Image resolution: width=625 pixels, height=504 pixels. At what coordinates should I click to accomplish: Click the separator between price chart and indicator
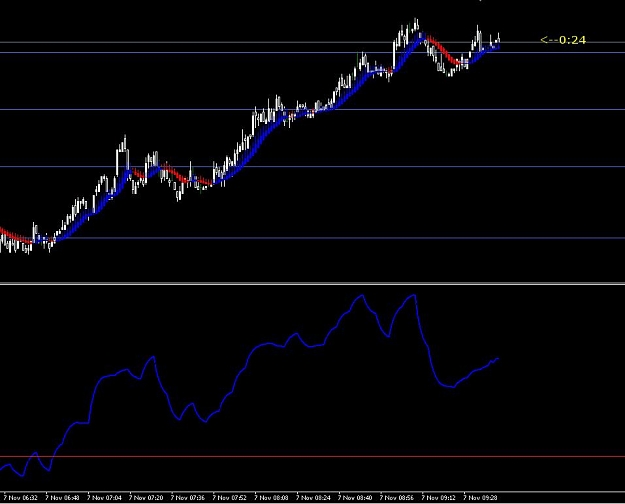point(312,284)
